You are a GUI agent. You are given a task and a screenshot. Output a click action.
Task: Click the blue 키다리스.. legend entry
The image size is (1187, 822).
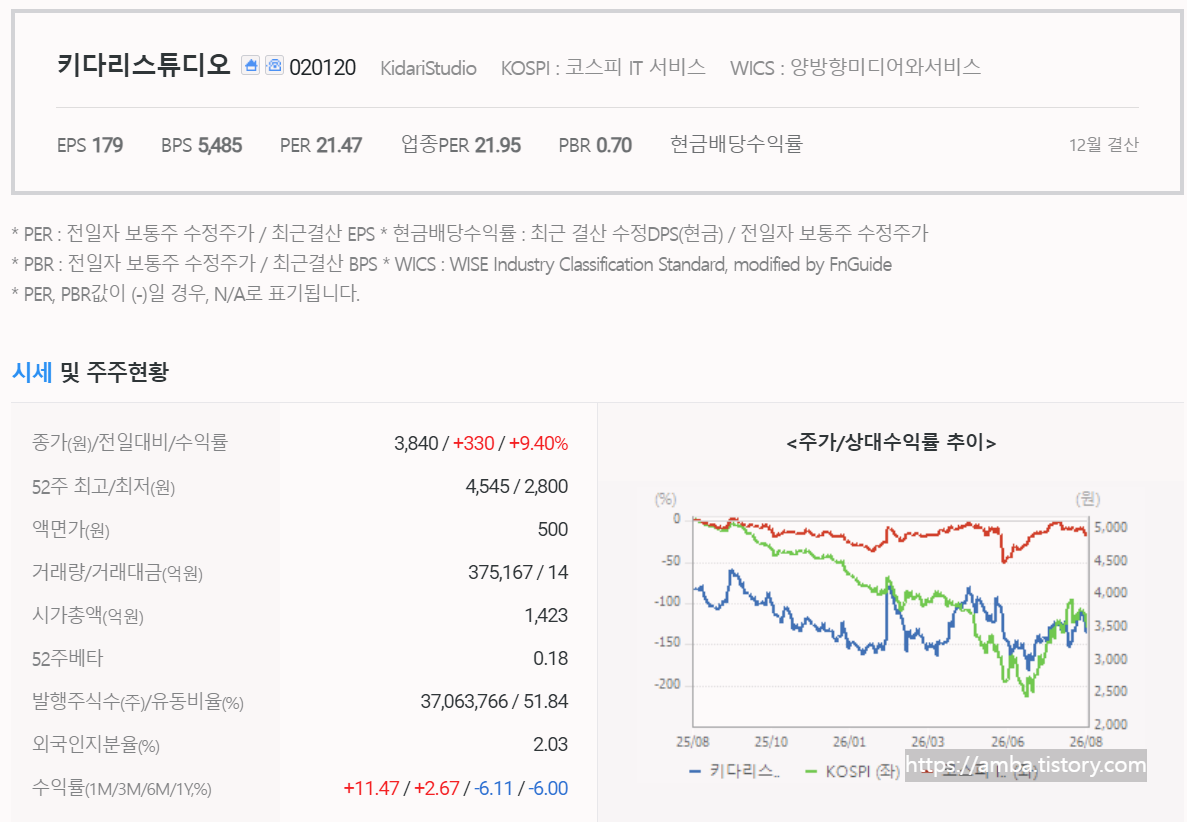[x=734, y=771]
